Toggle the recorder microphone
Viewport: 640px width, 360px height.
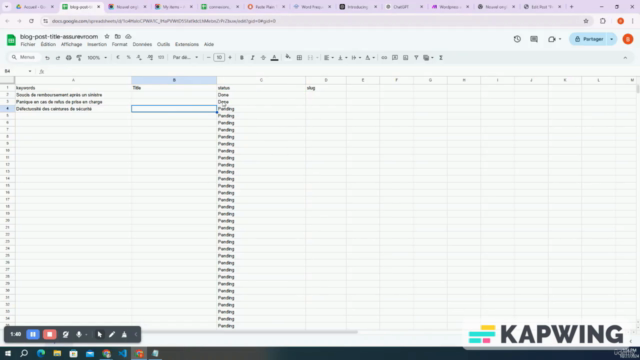[x=79, y=334]
